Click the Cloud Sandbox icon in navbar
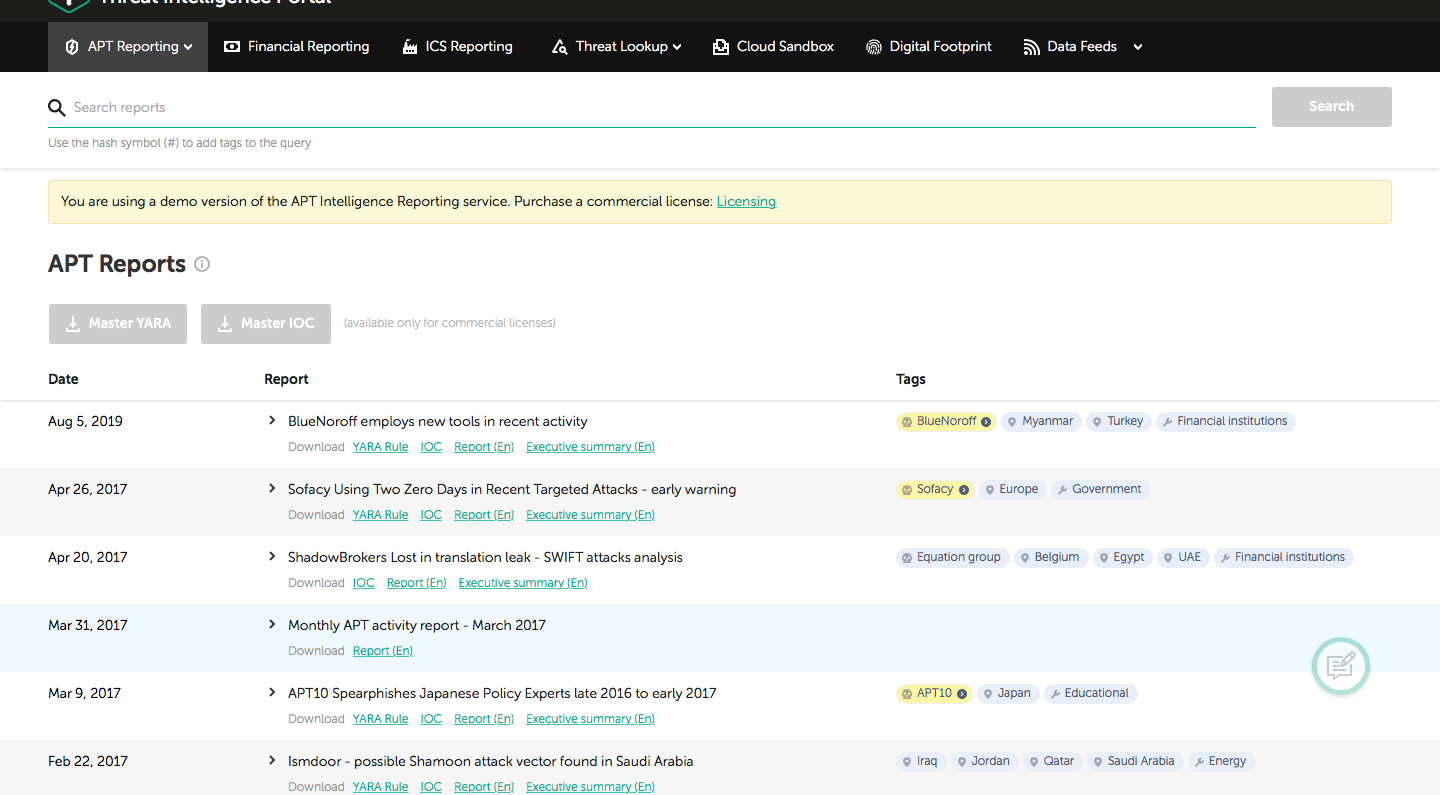Screen dimensions: 1440x795 coord(720,47)
